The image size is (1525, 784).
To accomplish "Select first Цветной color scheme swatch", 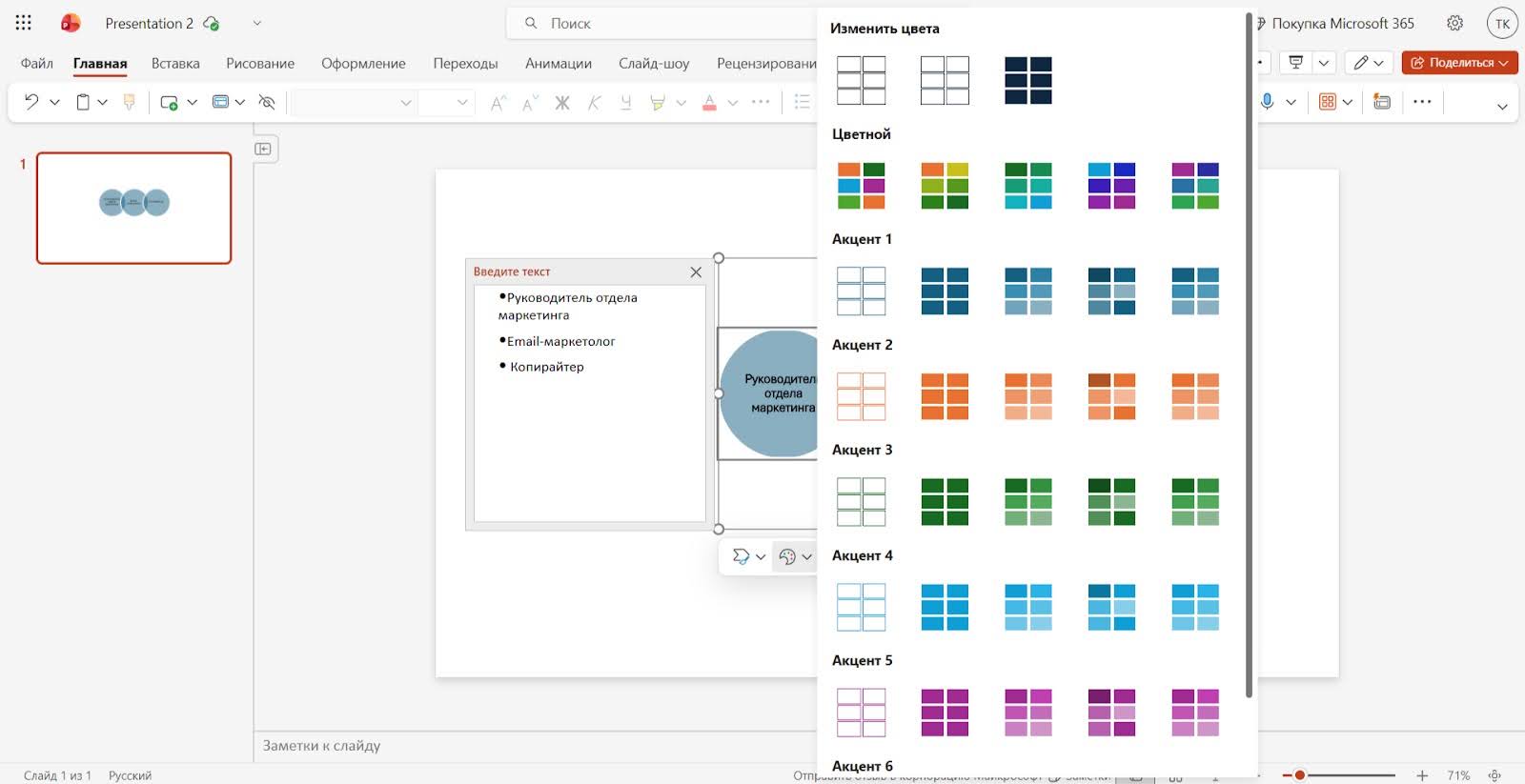I will pos(861,185).
